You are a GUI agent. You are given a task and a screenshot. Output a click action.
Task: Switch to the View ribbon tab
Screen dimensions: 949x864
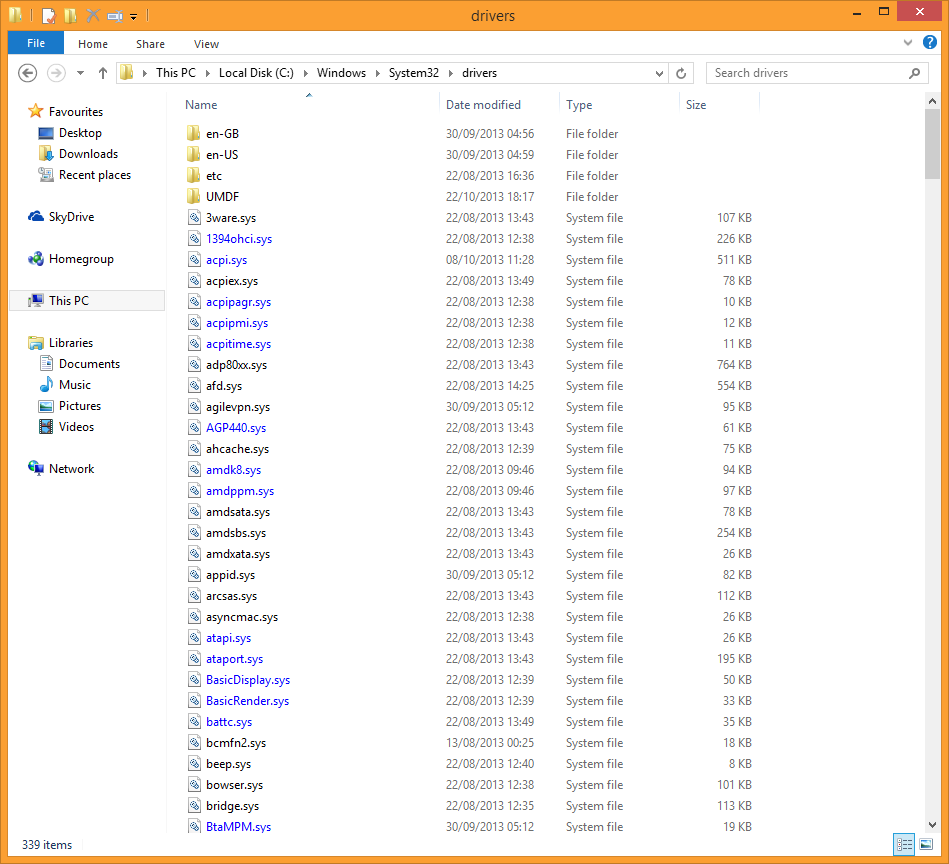(206, 44)
